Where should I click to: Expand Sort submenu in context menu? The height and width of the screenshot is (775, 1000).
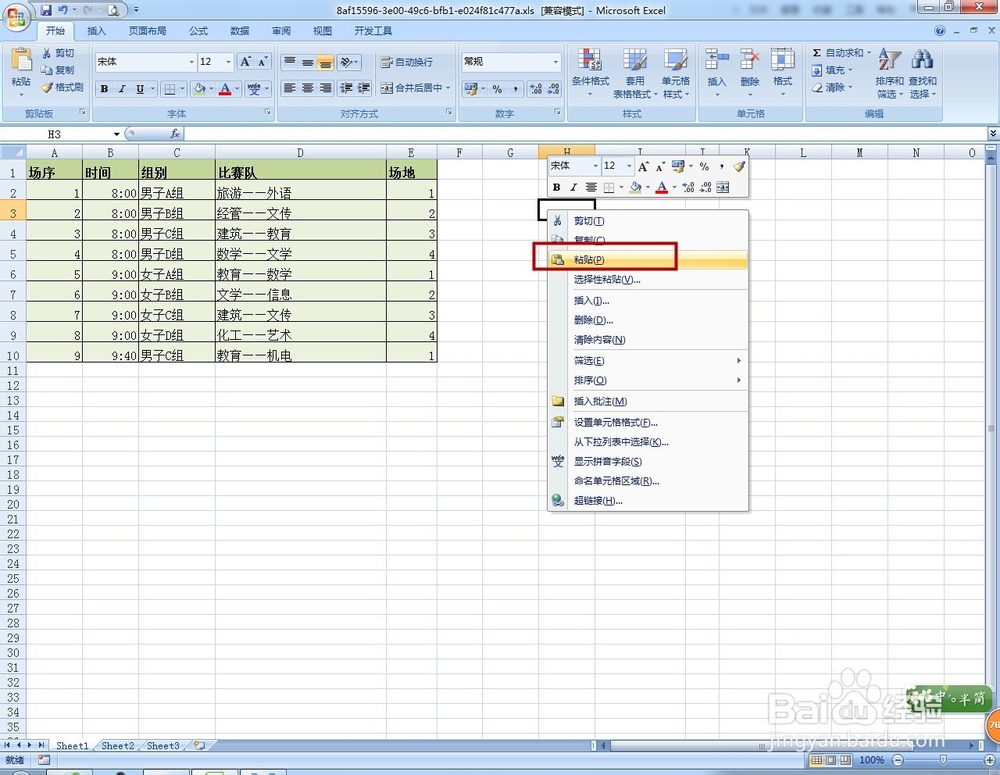(x=647, y=380)
